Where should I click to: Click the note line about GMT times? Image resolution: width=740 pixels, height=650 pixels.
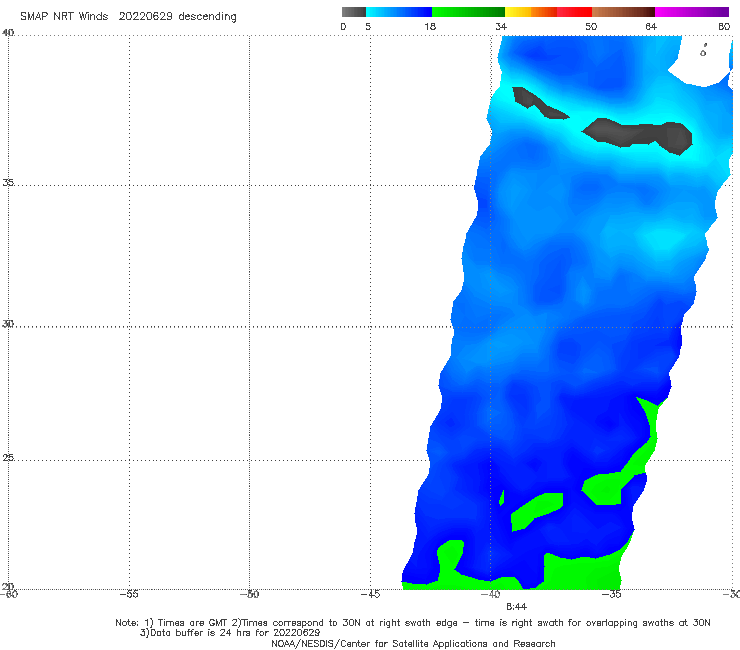click(413, 623)
